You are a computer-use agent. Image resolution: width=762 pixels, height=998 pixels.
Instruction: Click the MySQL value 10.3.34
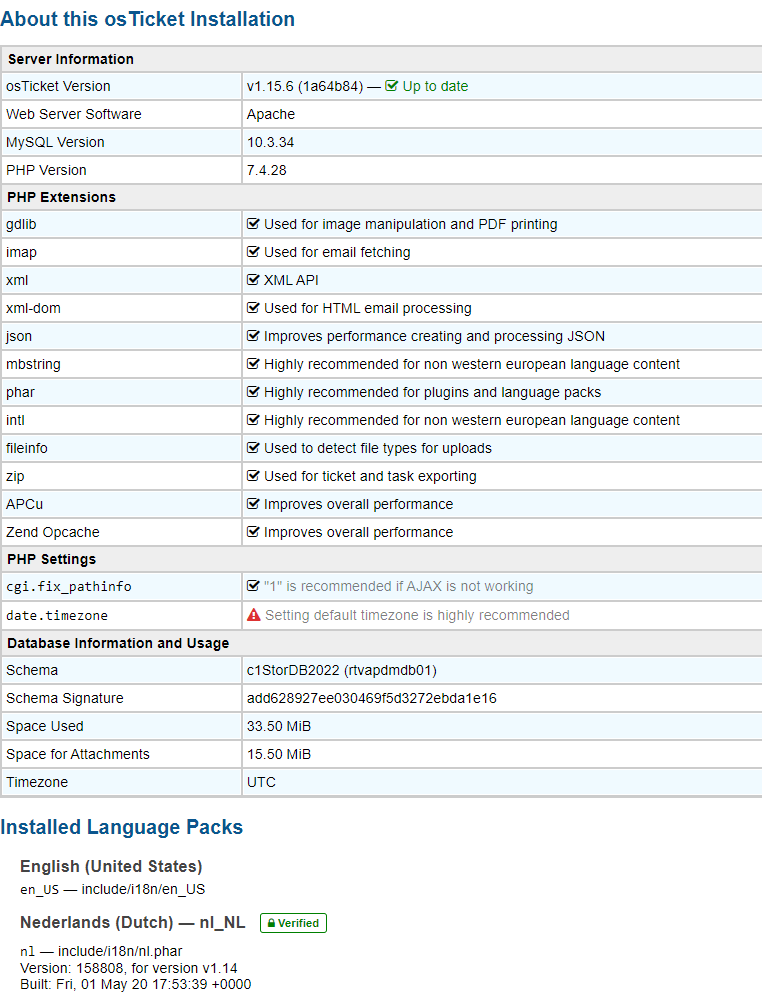(271, 142)
